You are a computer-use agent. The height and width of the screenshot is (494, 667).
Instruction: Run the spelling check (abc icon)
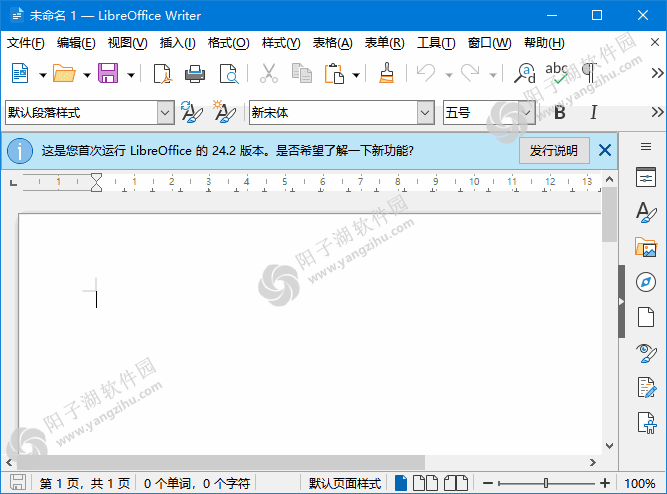tap(556, 73)
